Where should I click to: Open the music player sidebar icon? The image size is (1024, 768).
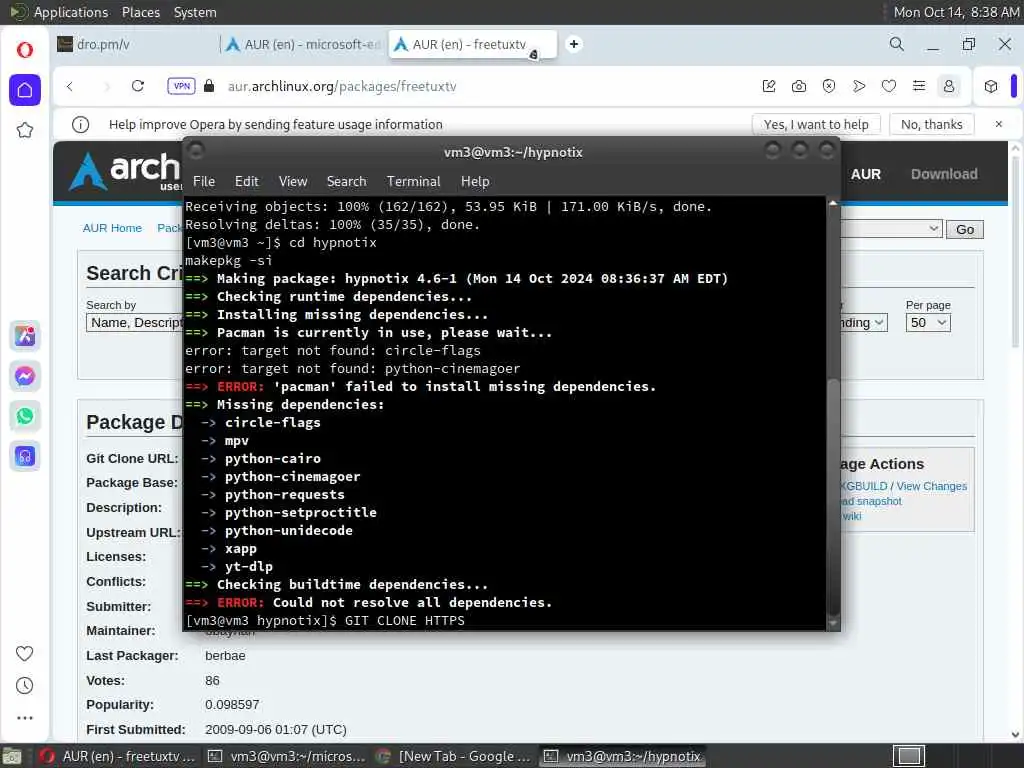coord(25,456)
